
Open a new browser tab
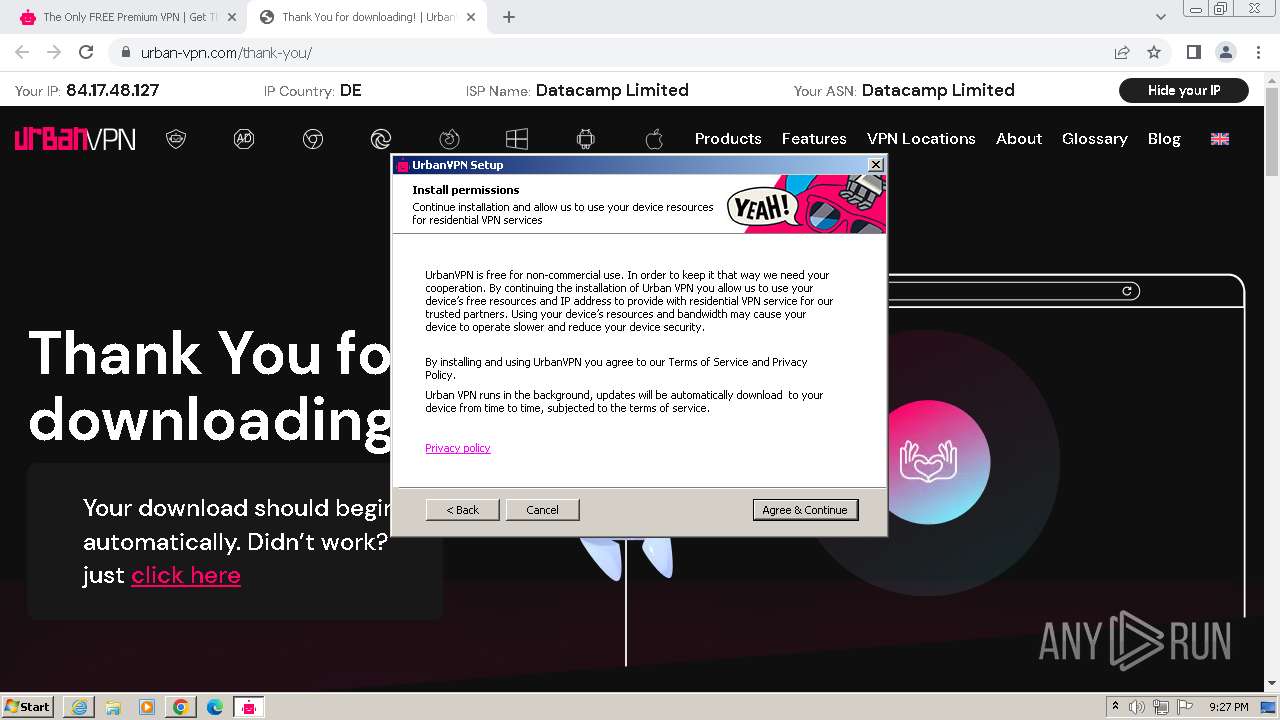point(508,17)
